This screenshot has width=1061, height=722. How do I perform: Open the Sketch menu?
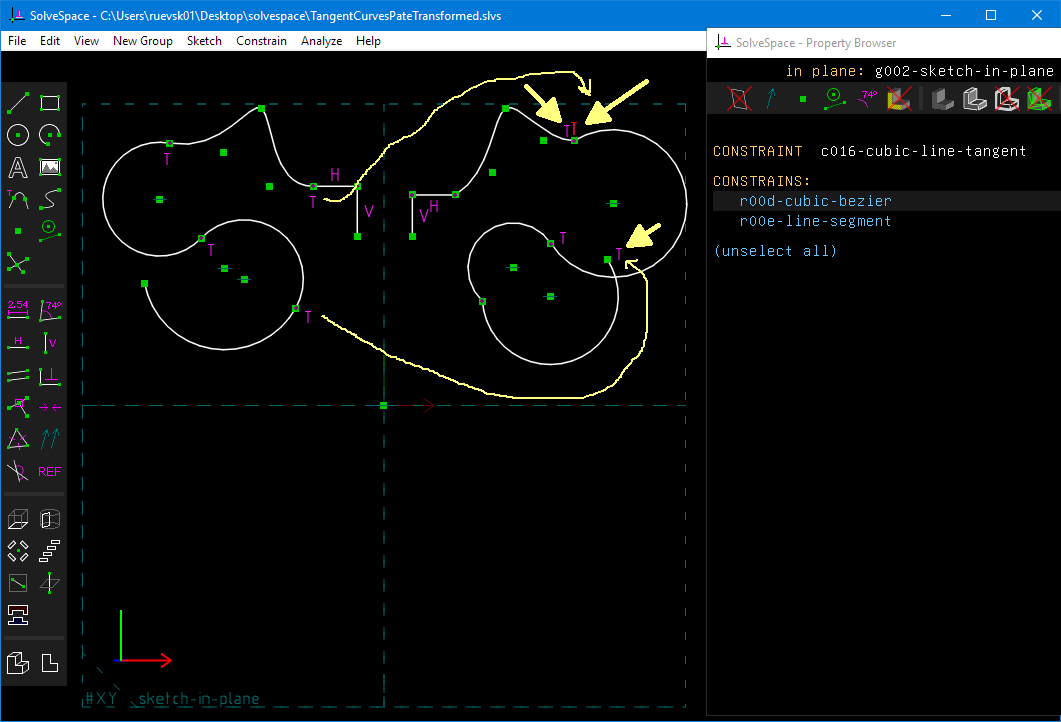point(204,41)
